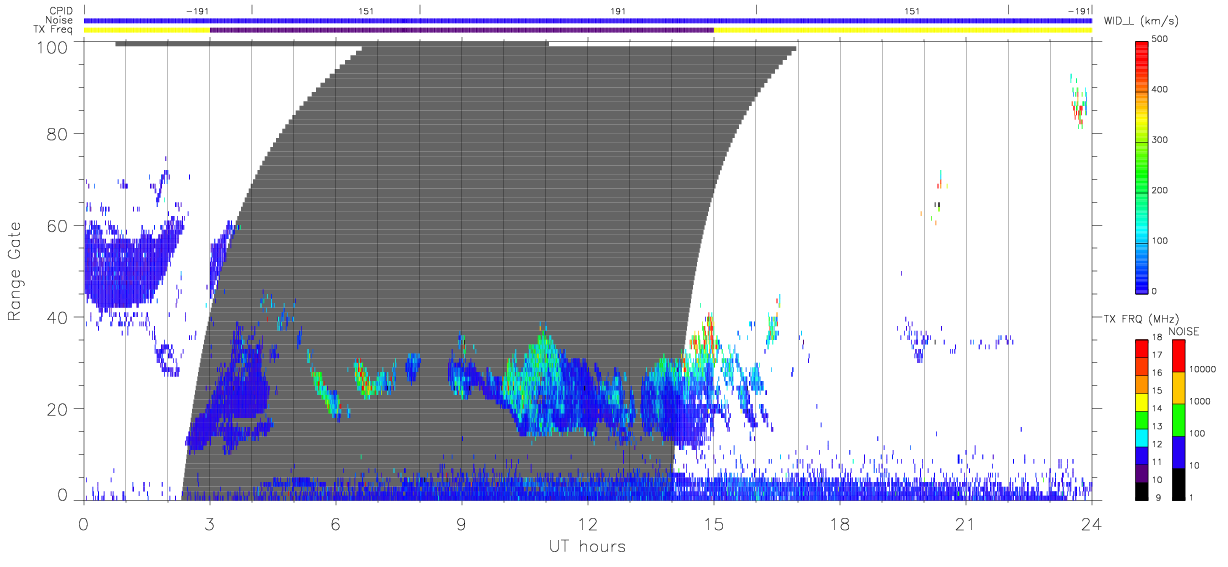This screenshot has height=567, width=1228.
Task: Click the 20 tick on the Range Gate axis
Action: pyautogui.click(x=60, y=409)
